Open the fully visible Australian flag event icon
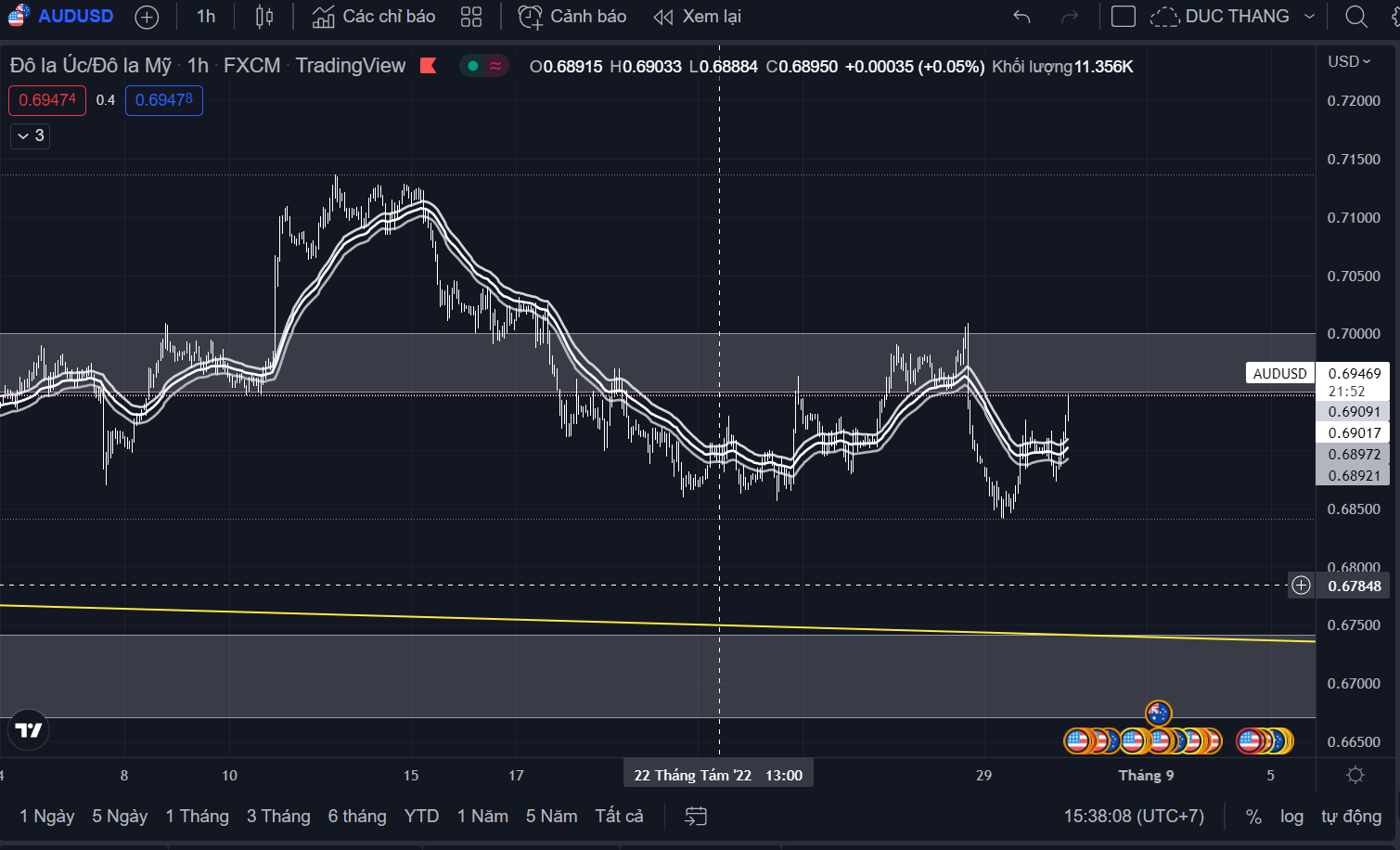Image resolution: width=1400 pixels, height=850 pixels. pos(1158,714)
